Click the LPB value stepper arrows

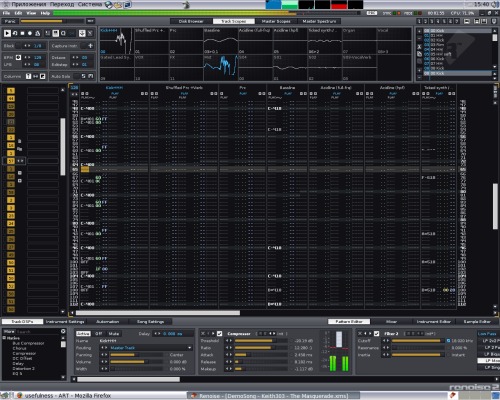[27, 65]
